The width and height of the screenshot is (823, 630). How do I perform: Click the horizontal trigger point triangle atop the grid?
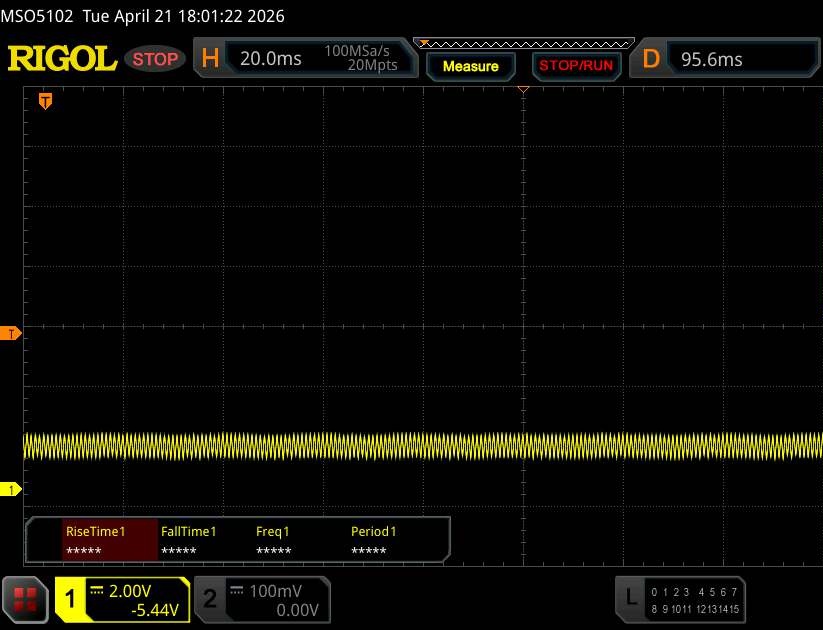(x=523, y=90)
